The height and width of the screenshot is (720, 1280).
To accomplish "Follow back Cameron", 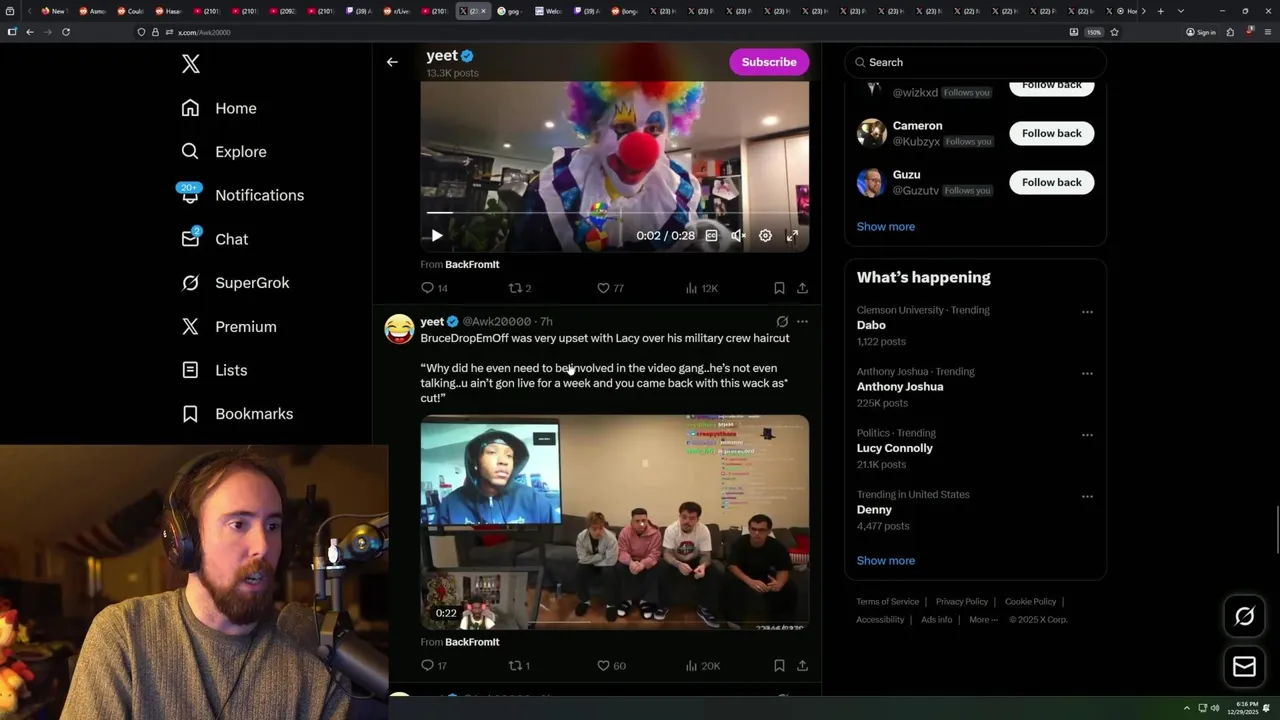I will click(x=1051, y=133).
